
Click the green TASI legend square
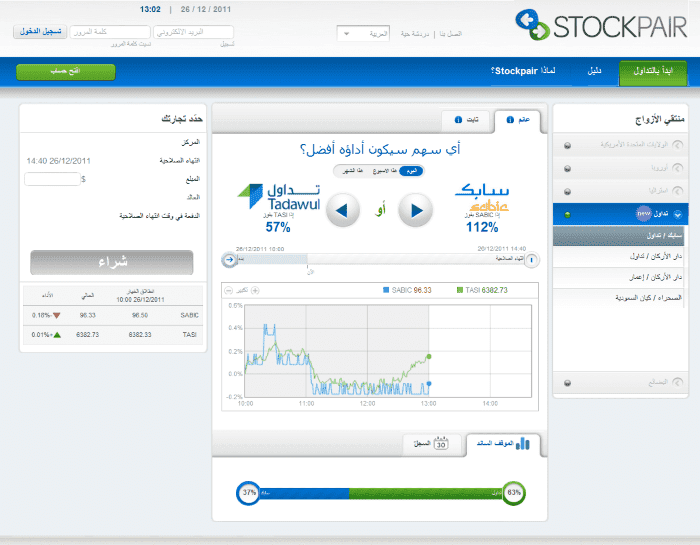click(460, 290)
